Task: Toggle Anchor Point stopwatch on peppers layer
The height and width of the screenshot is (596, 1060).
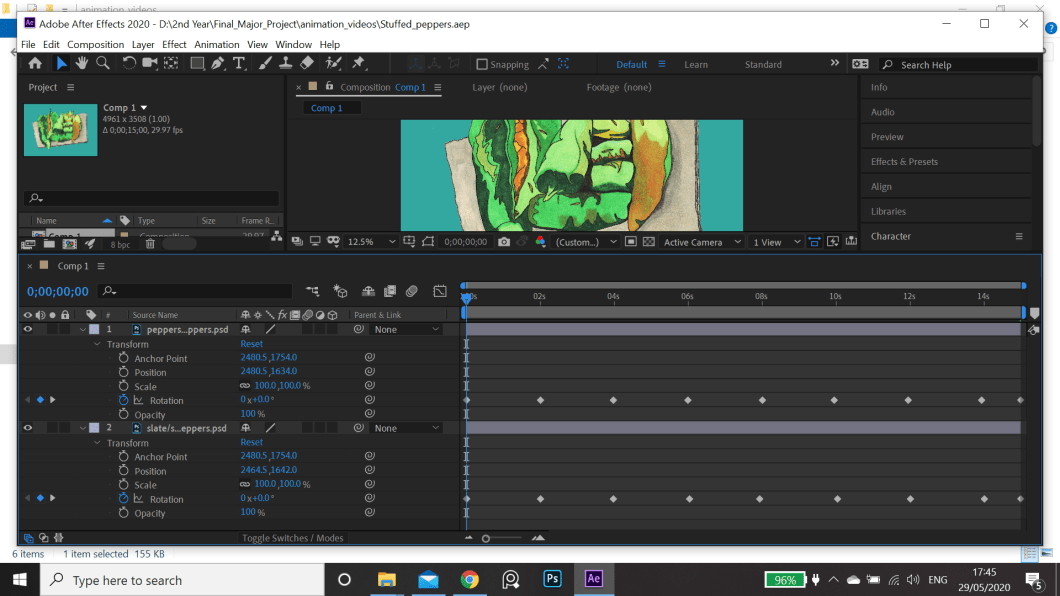Action: tap(123, 357)
